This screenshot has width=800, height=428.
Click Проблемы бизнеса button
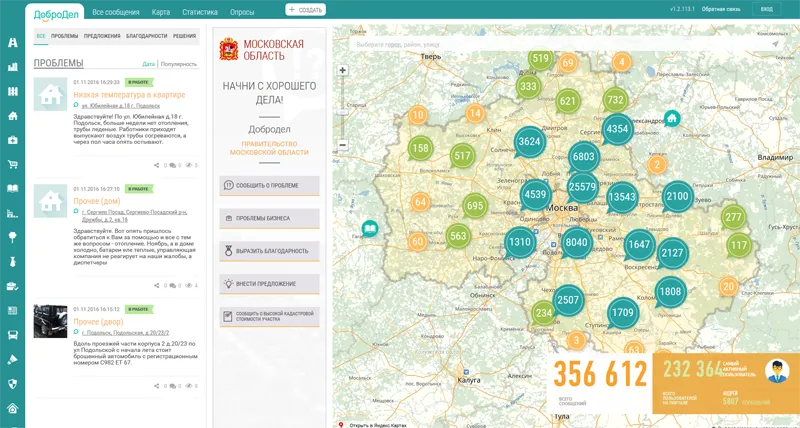coord(269,218)
